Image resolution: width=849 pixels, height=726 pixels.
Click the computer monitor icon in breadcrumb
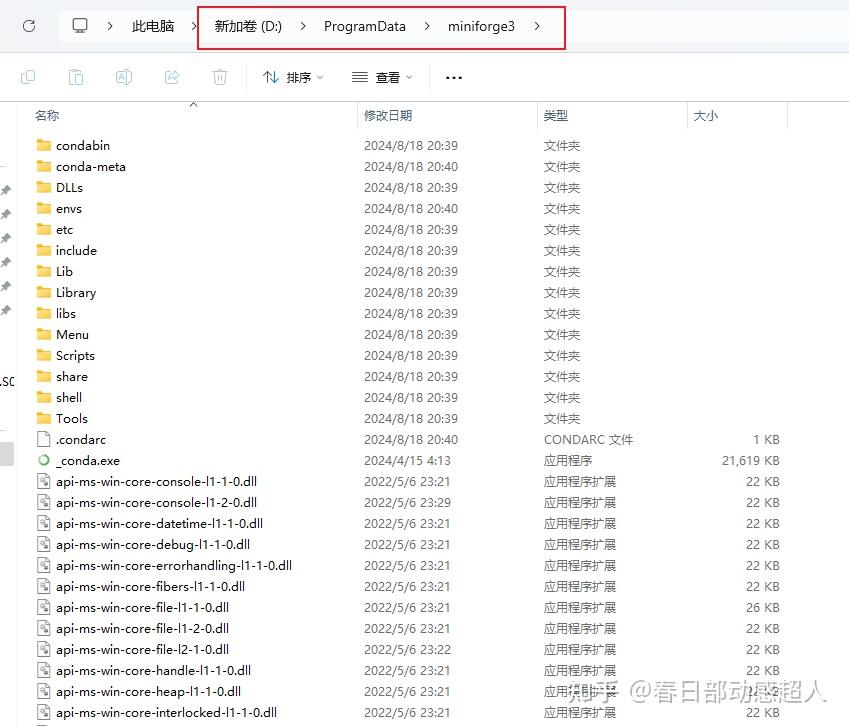pyautogui.click(x=80, y=25)
